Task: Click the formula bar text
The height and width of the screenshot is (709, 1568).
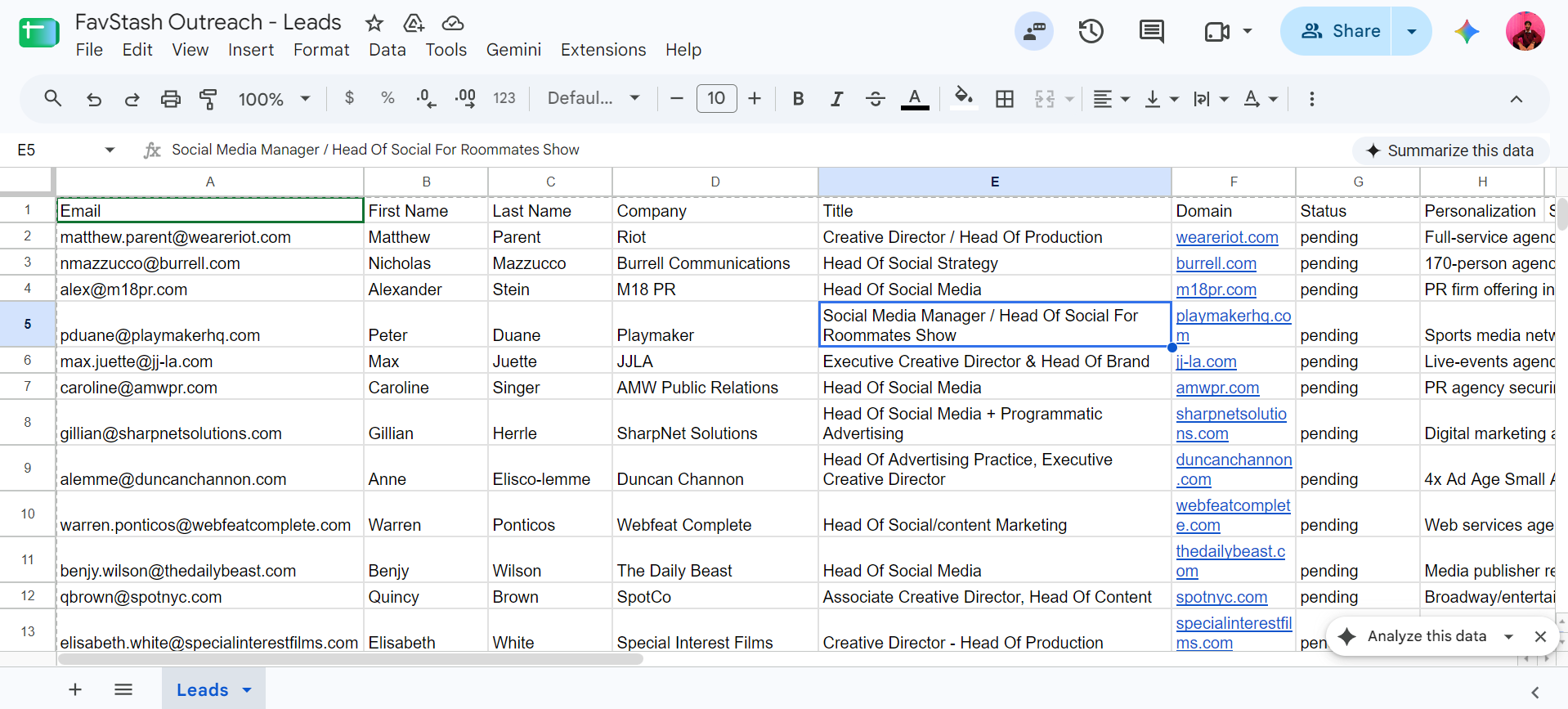Action: (x=375, y=150)
